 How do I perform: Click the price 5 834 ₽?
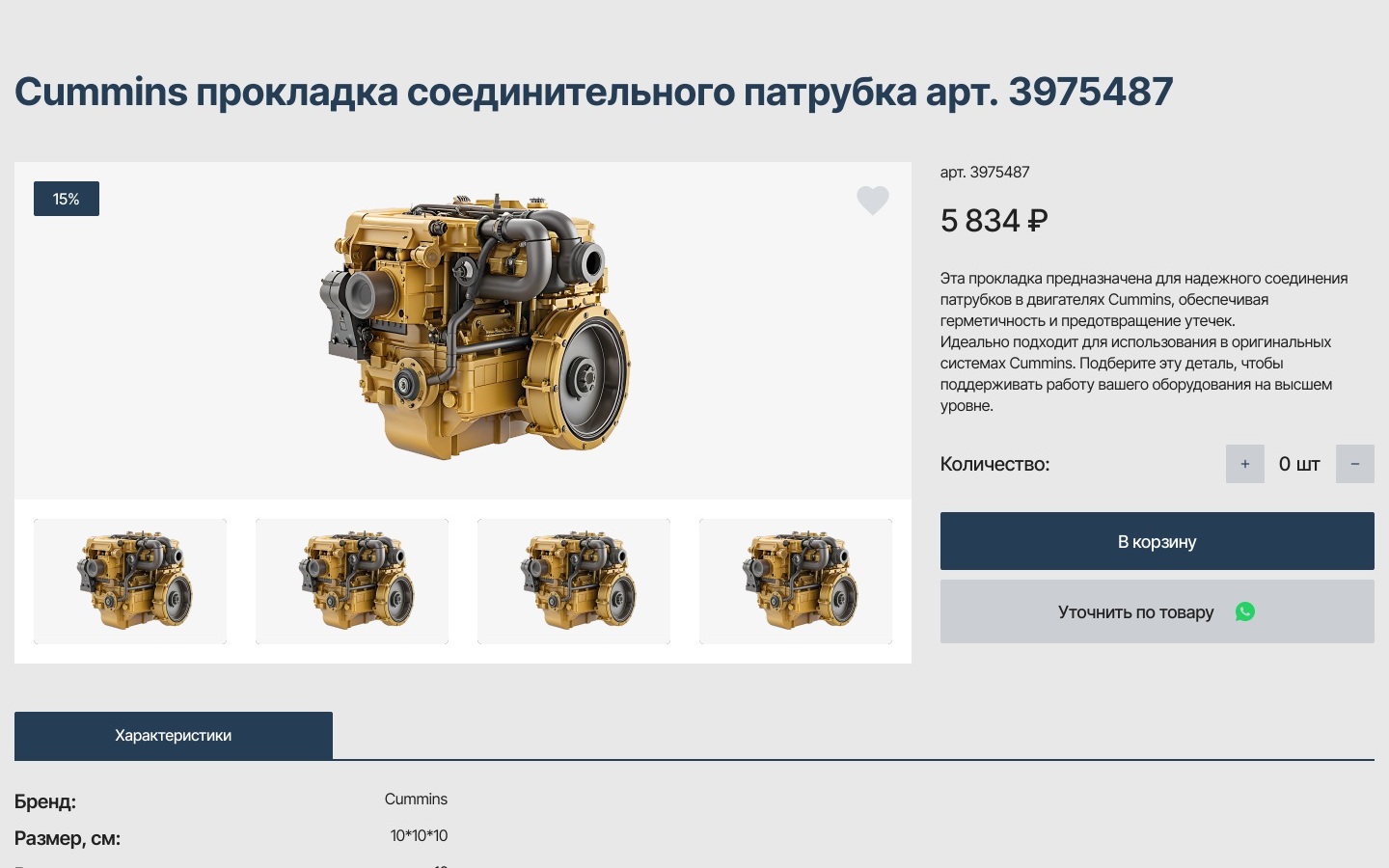coord(994,221)
